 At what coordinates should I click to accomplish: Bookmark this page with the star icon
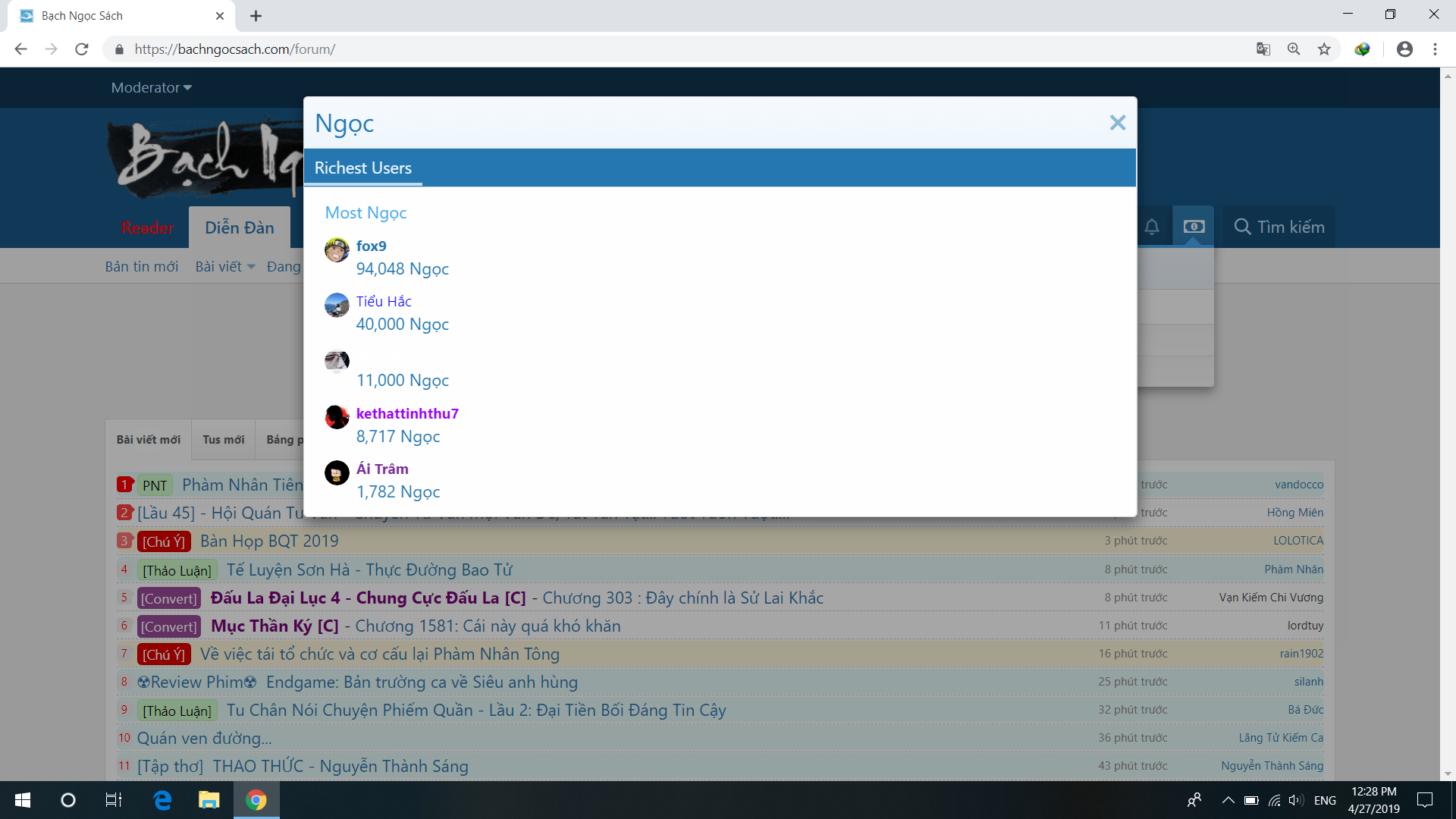(1324, 49)
